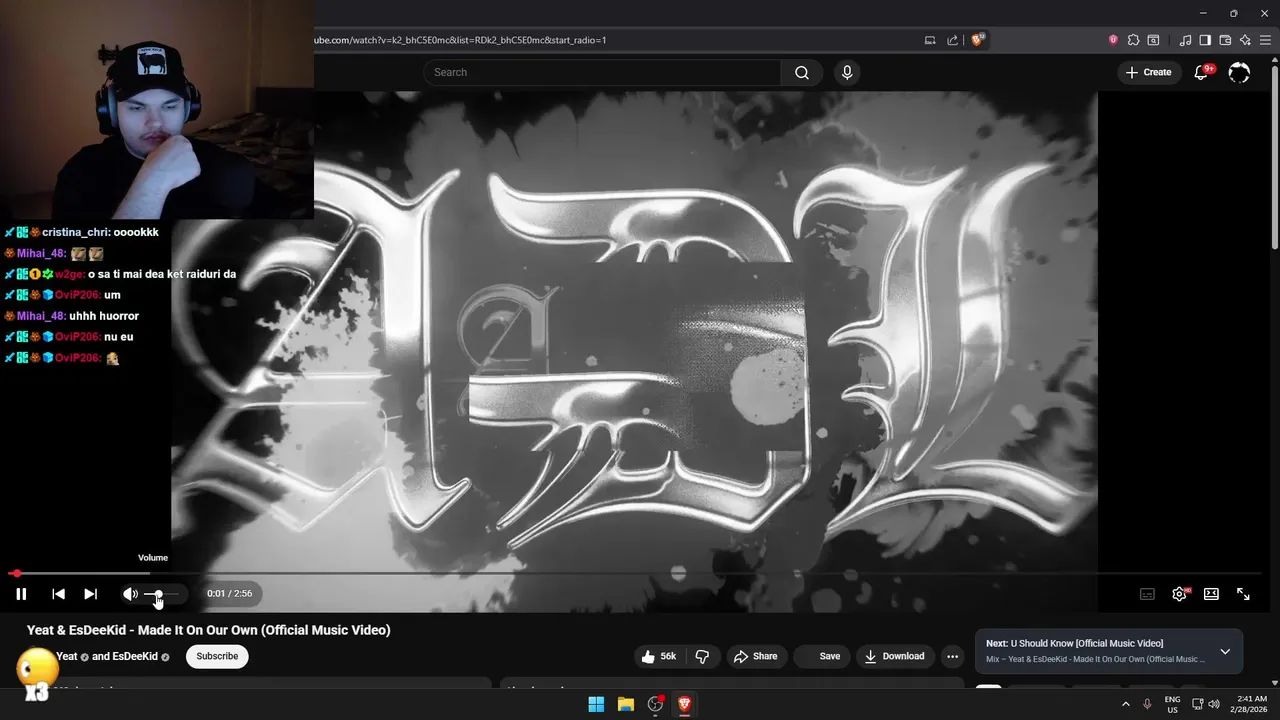Viewport: 1280px width, 720px height.
Task: Open the browser hamburger menu
Action: (x=1265, y=40)
